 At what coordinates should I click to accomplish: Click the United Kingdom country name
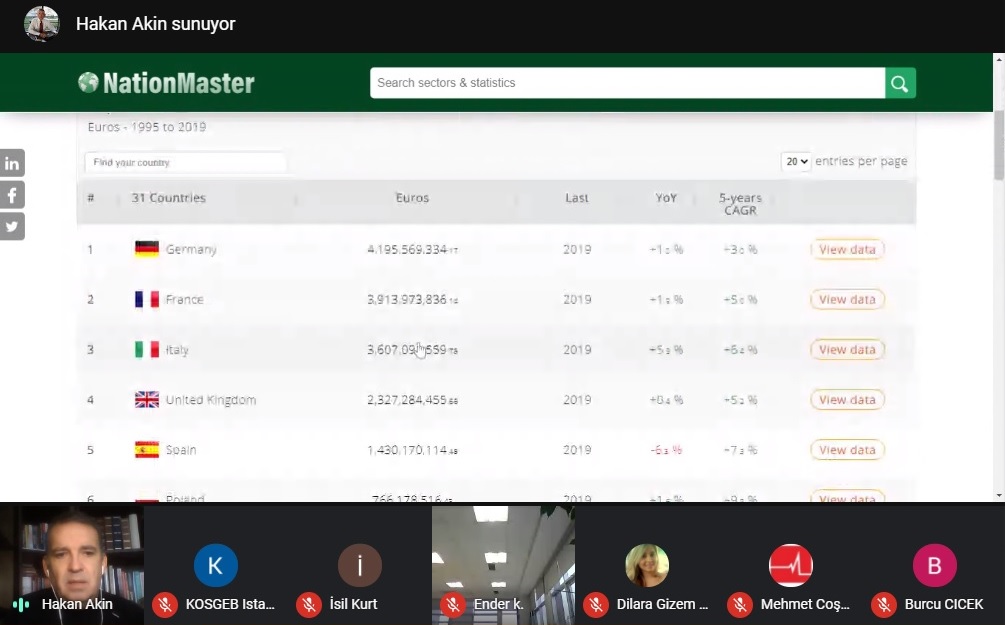(x=211, y=400)
